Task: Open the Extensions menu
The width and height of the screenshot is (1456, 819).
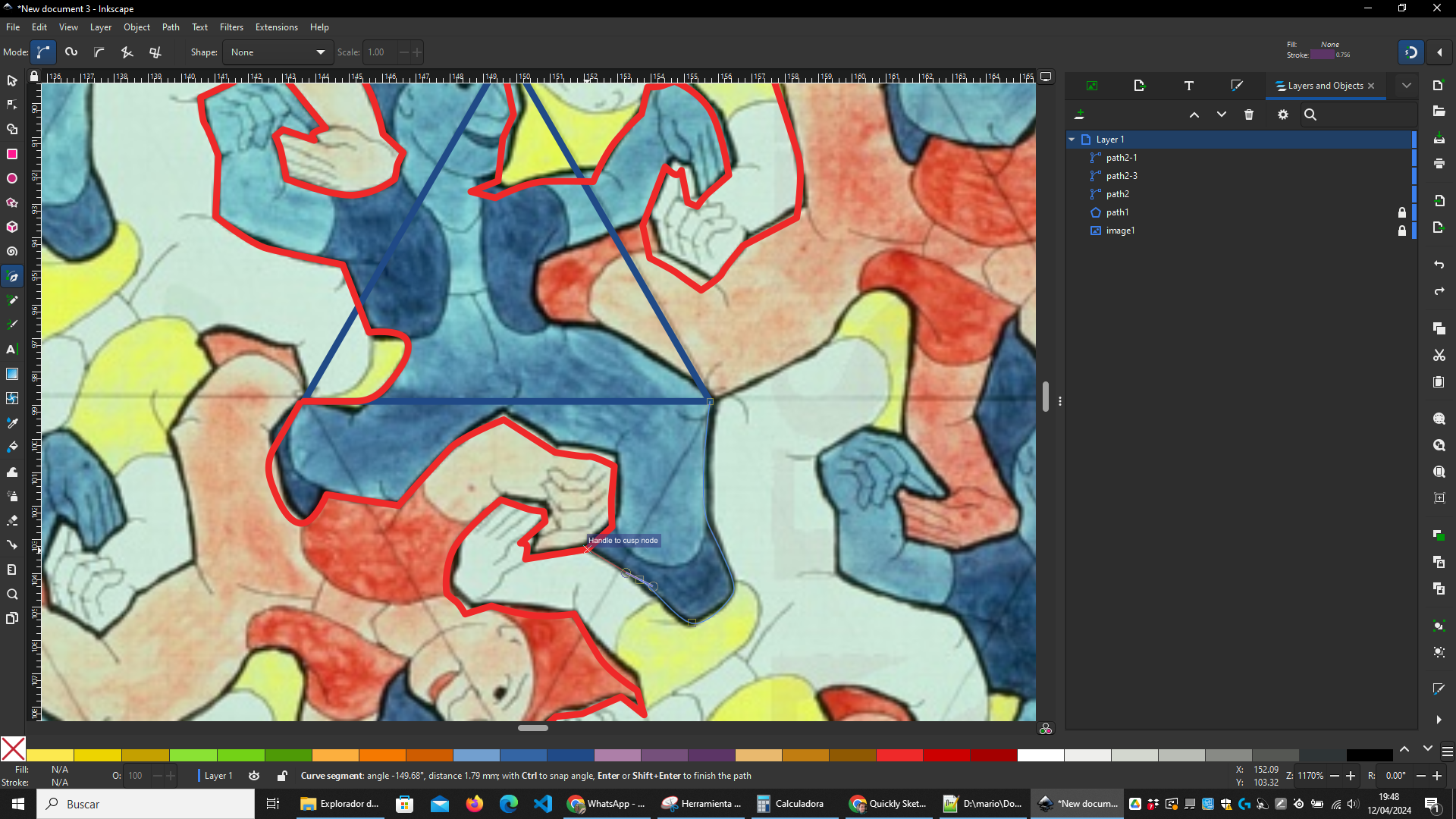Action: tap(276, 27)
